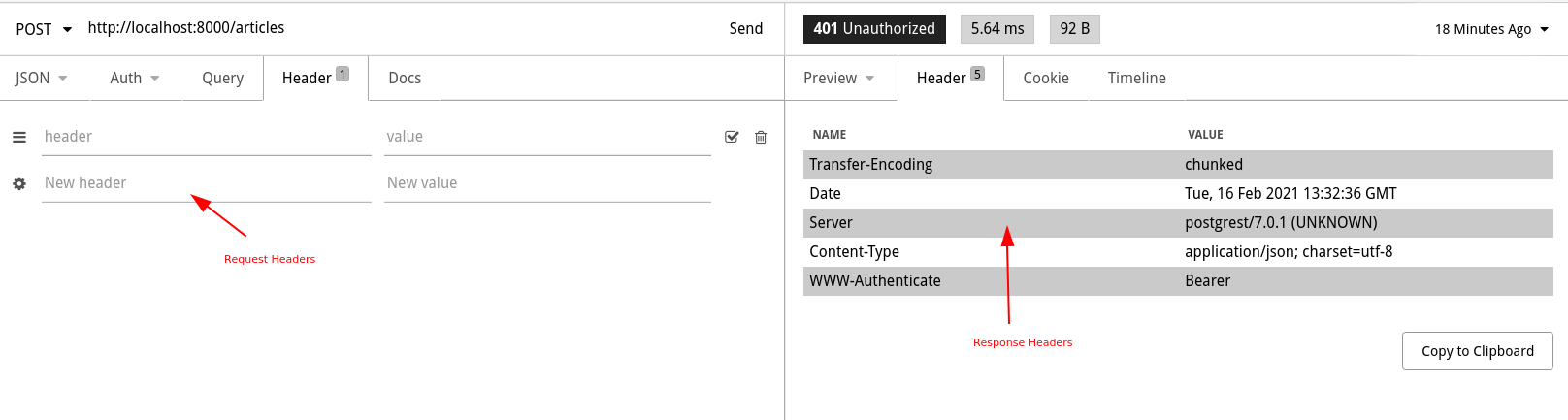Focus the New header name field
Viewport: 1568px width, 420px height.
206,183
